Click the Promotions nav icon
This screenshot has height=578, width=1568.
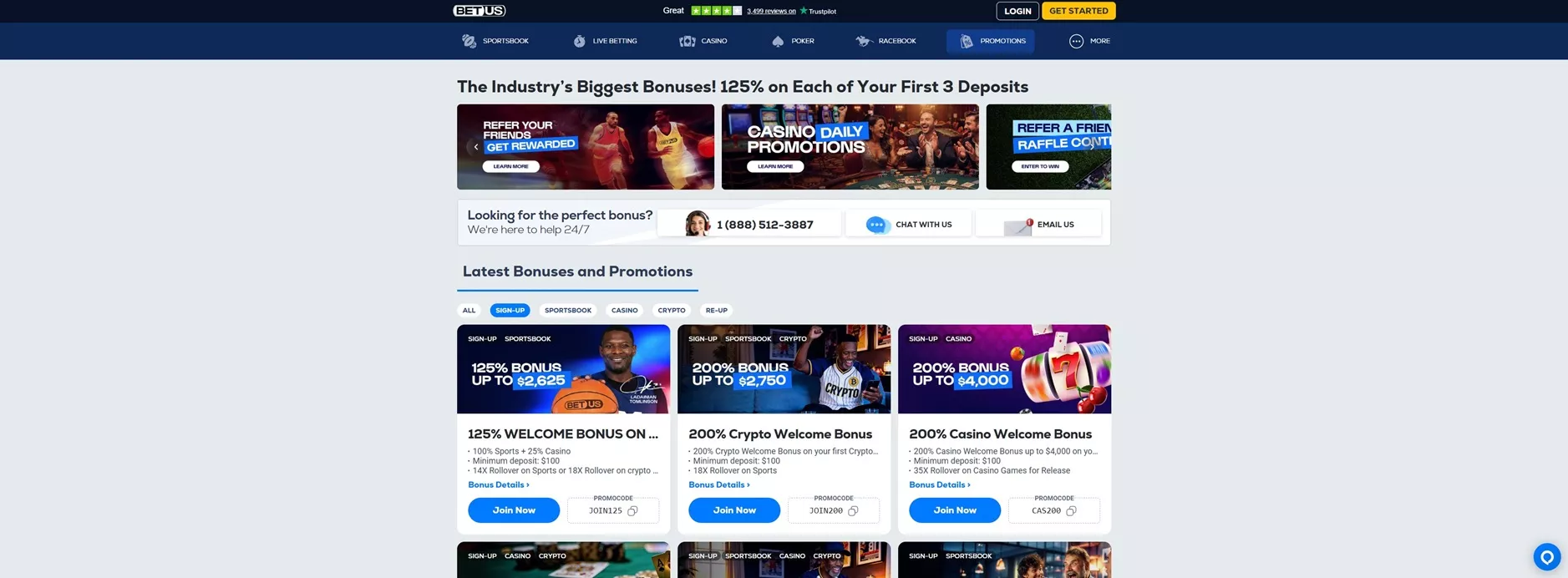[967, 41]
